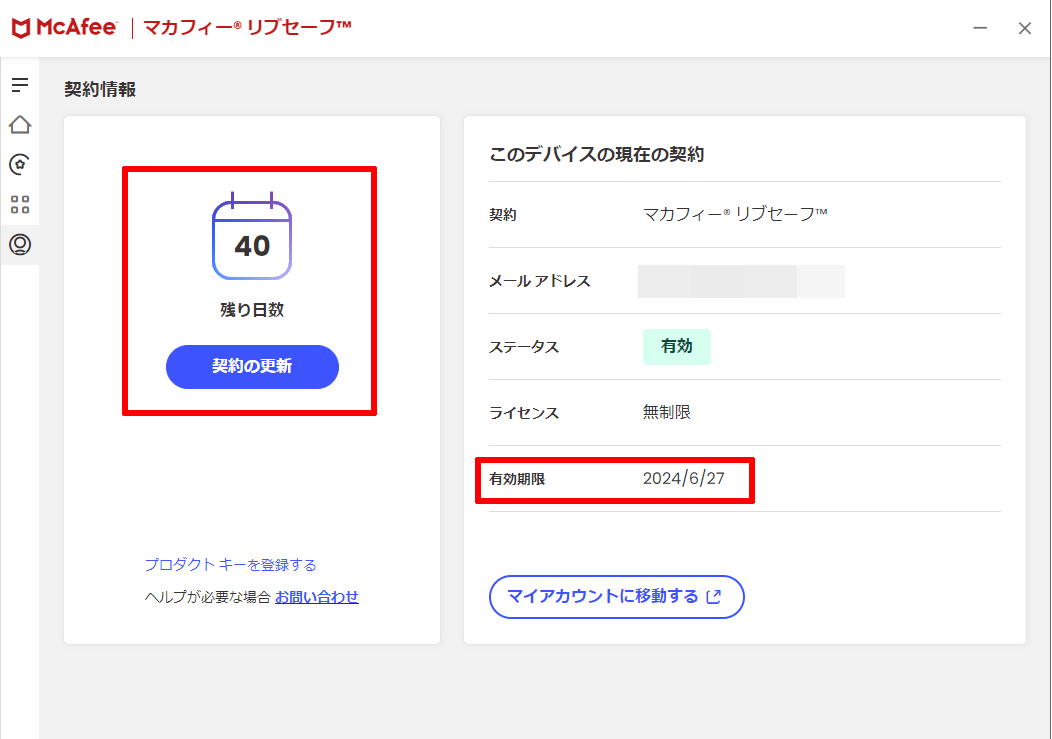The height and width of the screenshot is (739, 1052).
Task: Click the McAfee logo in title bar
Action: 64,28
